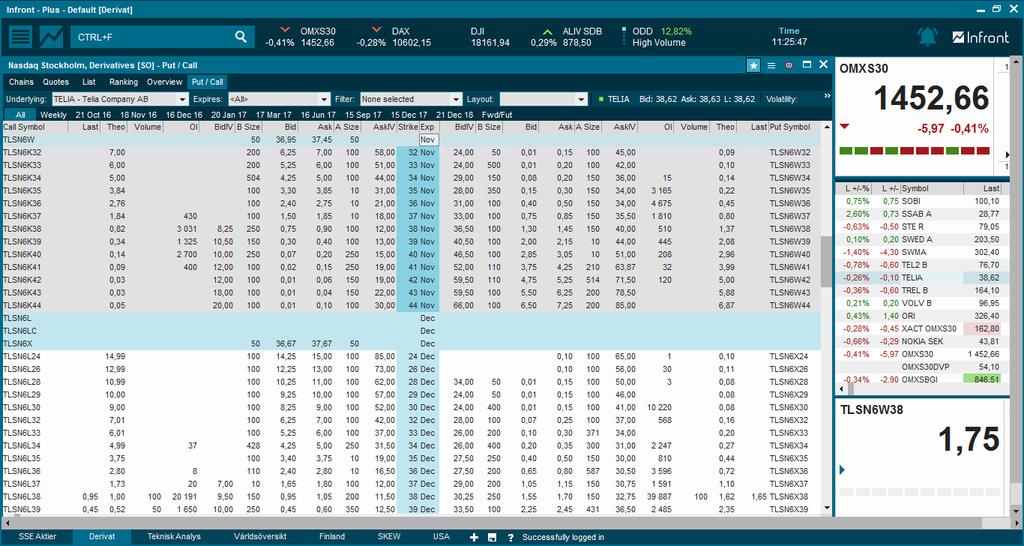This screenshot has height=546, width=1024.
Task: Add a new desktop with plus icon
Action: click(474, 537)
